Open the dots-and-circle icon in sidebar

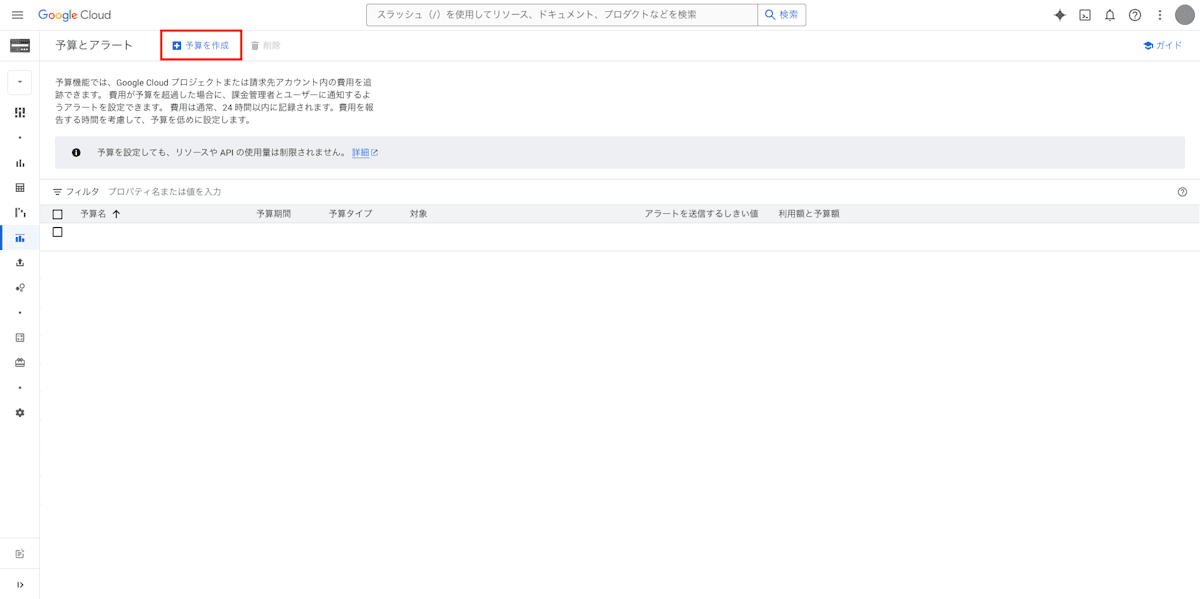20,288
